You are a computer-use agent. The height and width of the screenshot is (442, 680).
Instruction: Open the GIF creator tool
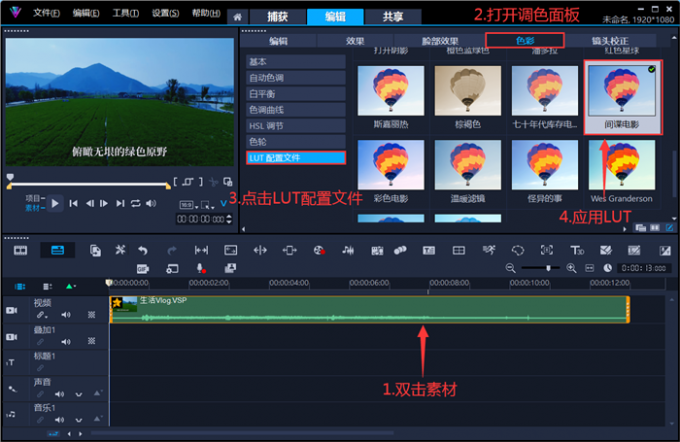143,269
